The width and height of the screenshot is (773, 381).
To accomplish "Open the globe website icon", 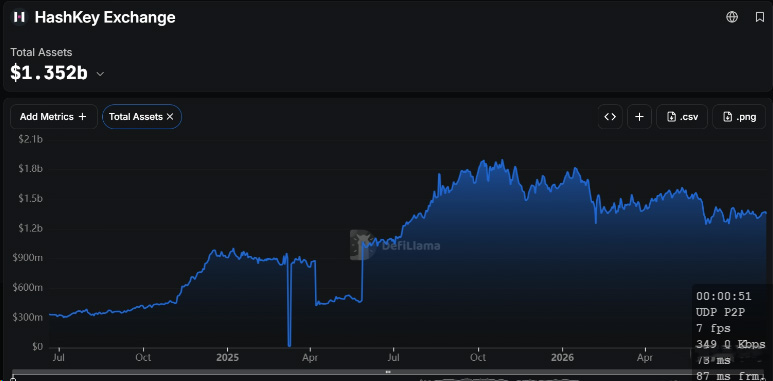I will pyautogui.click(x=732, y=17).
